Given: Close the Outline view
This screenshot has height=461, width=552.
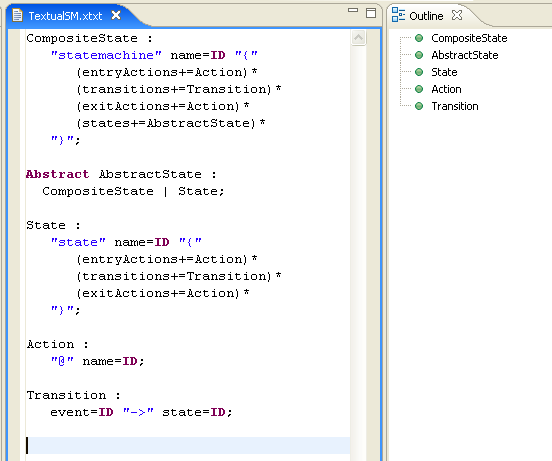Looking at the screenshot, I should (457, 15).
